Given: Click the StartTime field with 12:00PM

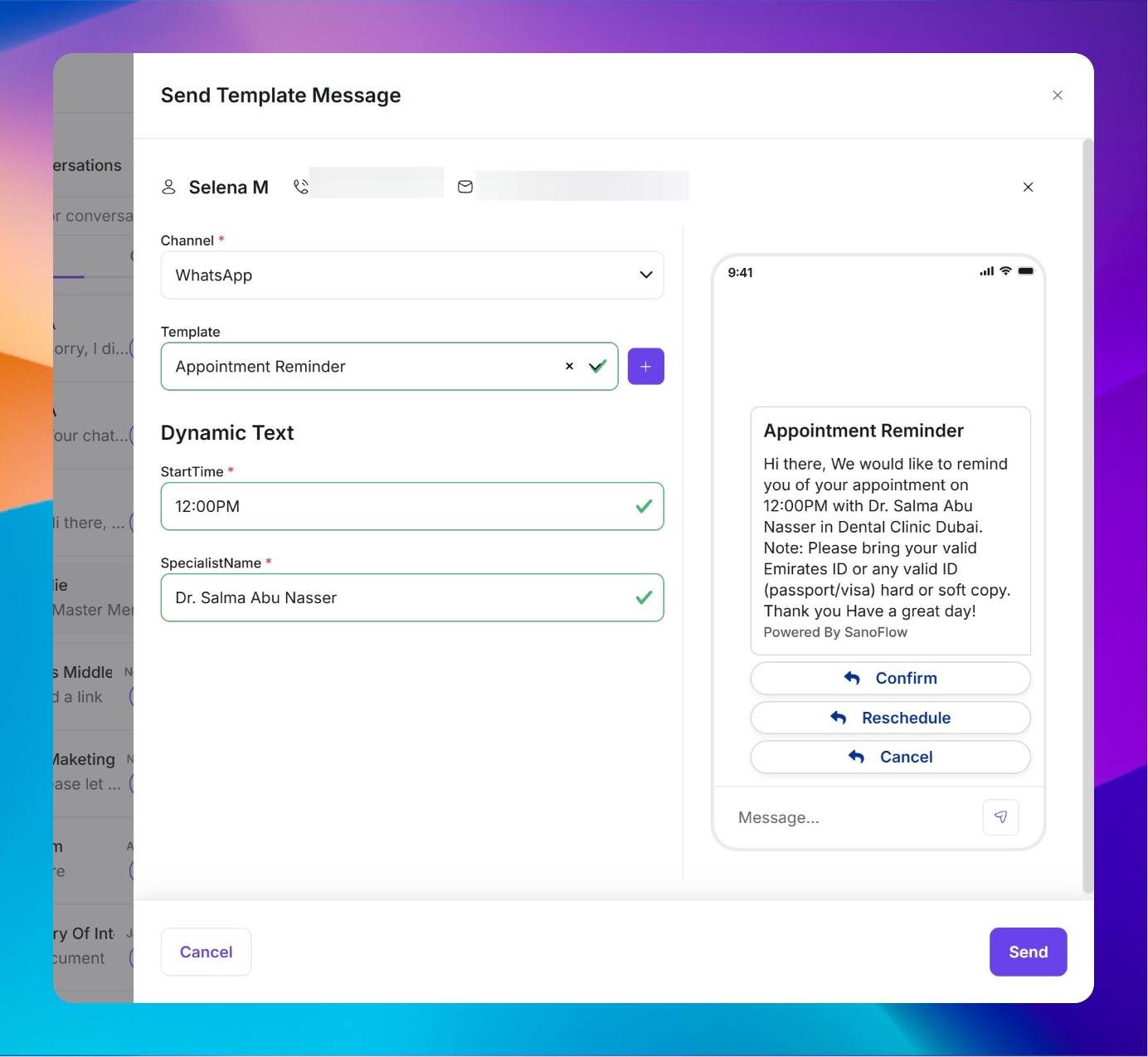Looking at the screenshot, I should click(x=398, y=506).
